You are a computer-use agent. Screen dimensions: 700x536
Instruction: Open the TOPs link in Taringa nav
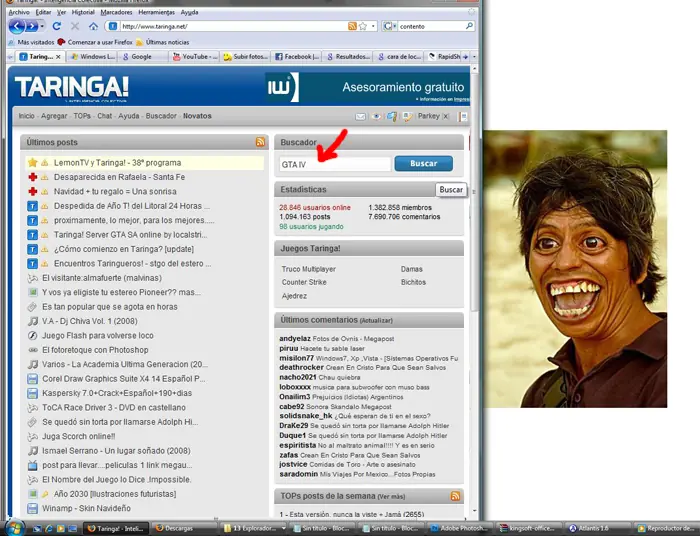click(x=82, y=116)
